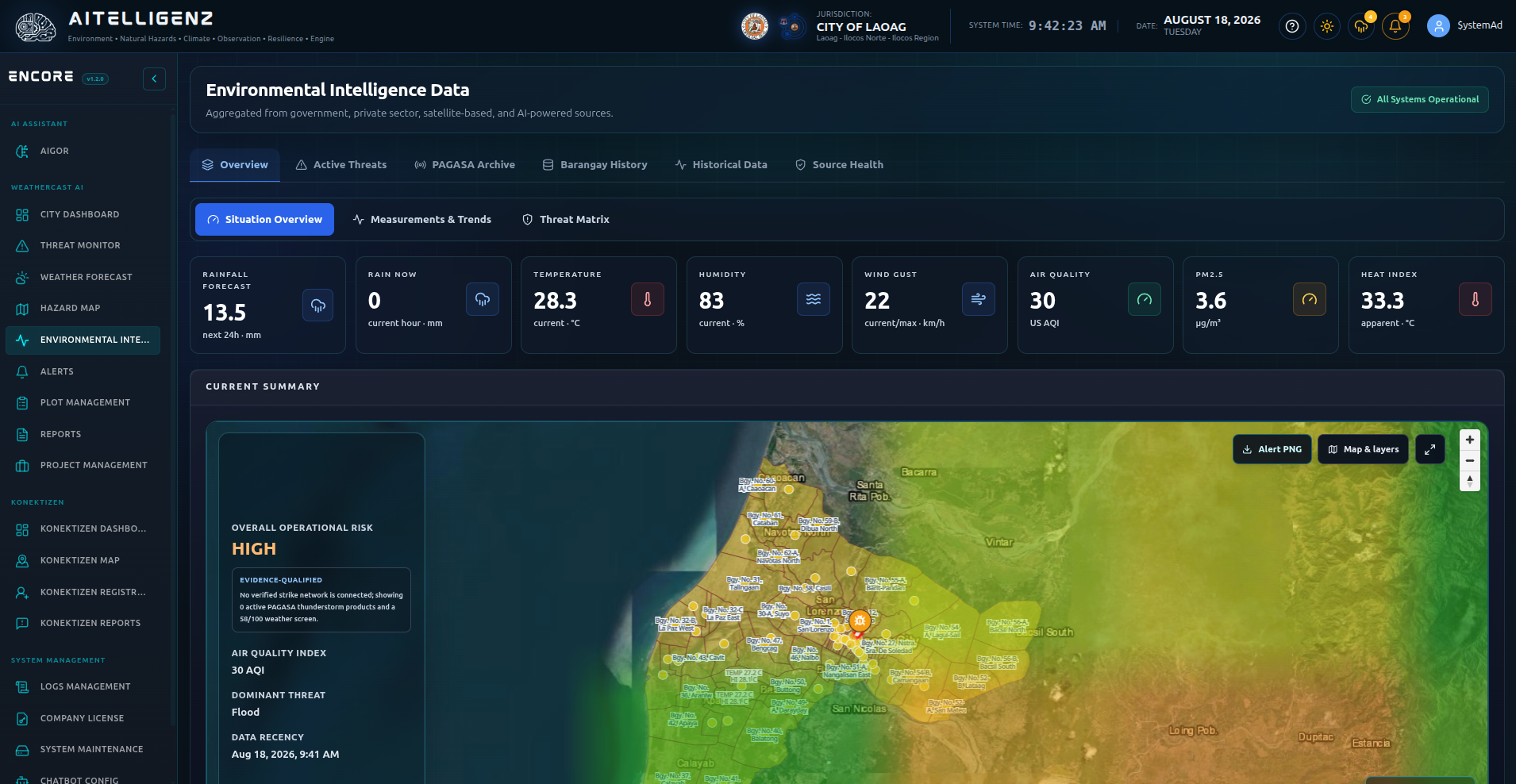Switch to the Historical Data tab
The height and width of the screenshot is (784, 1516).
[721, 165]
